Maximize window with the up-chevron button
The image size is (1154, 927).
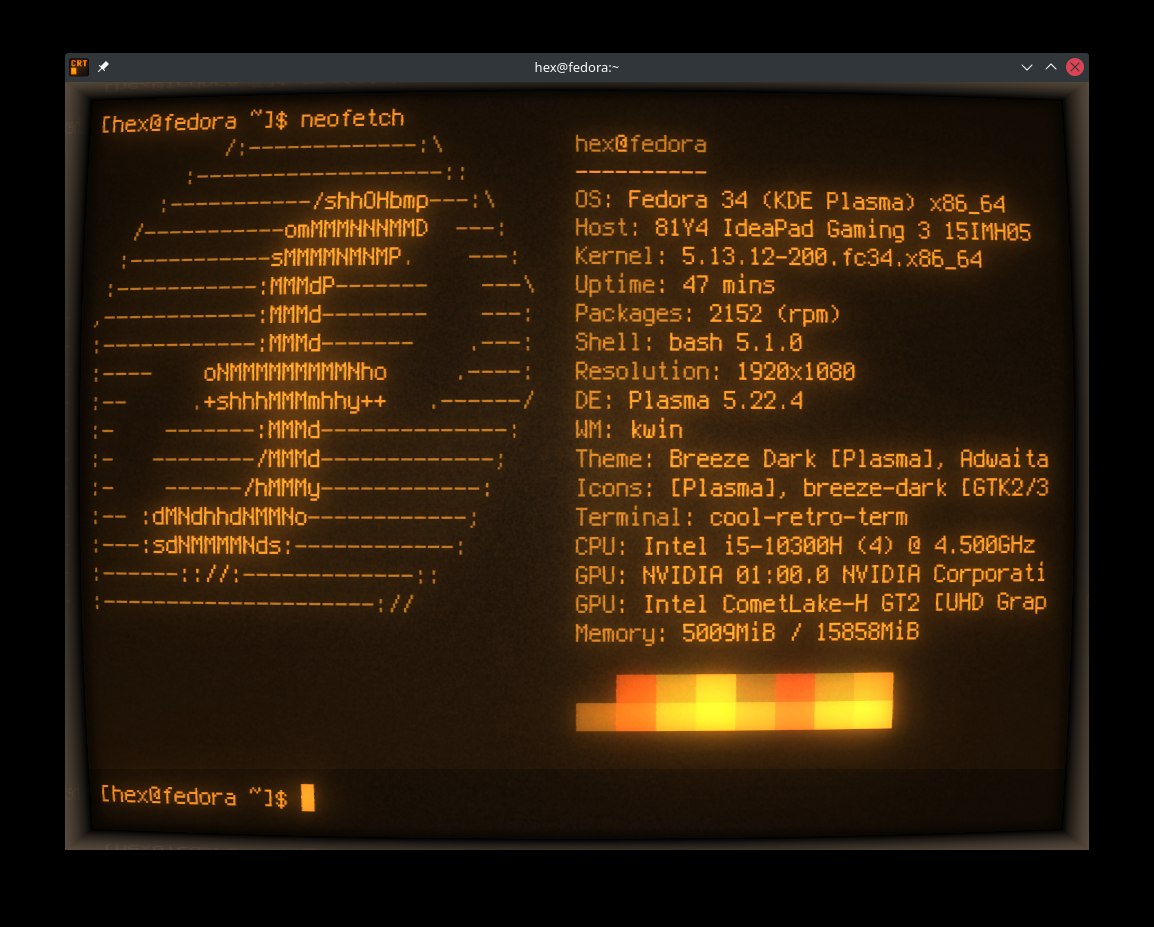point(1051,67)
